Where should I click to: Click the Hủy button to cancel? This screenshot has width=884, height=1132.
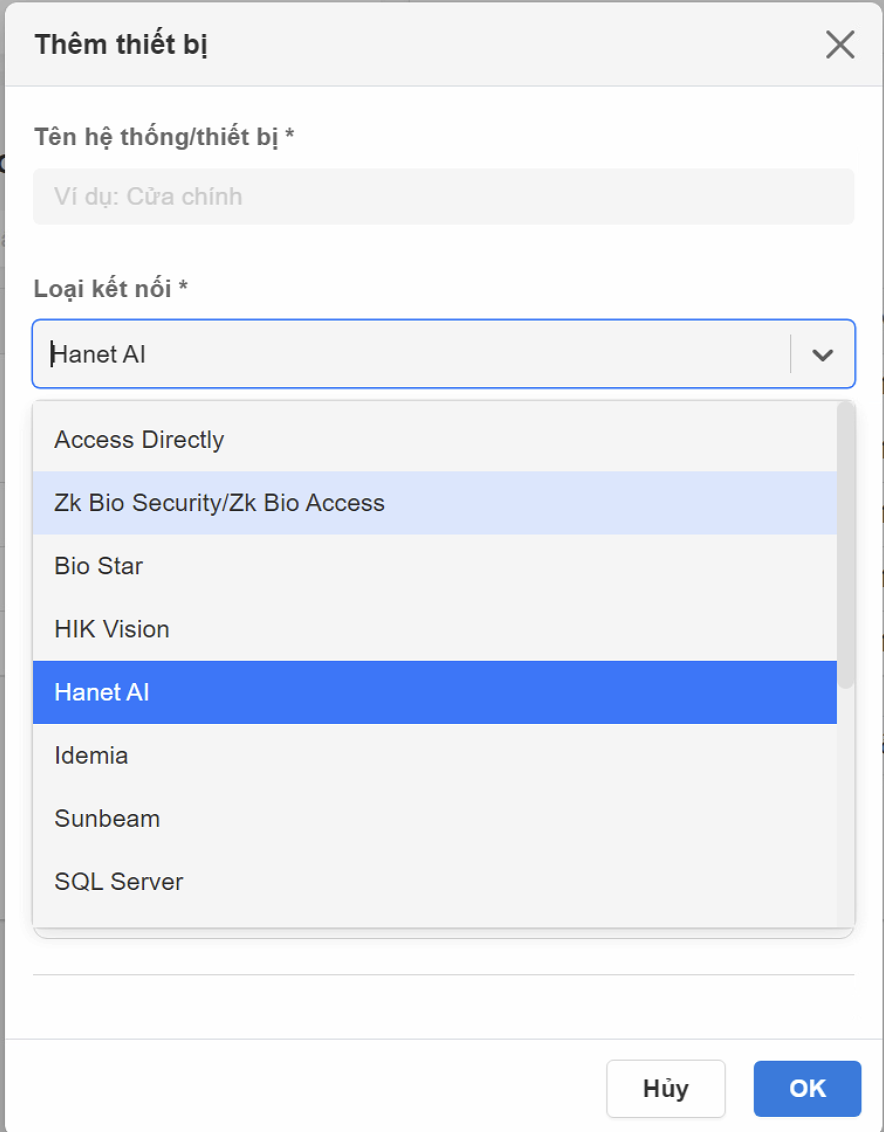tap(665, 1088)
